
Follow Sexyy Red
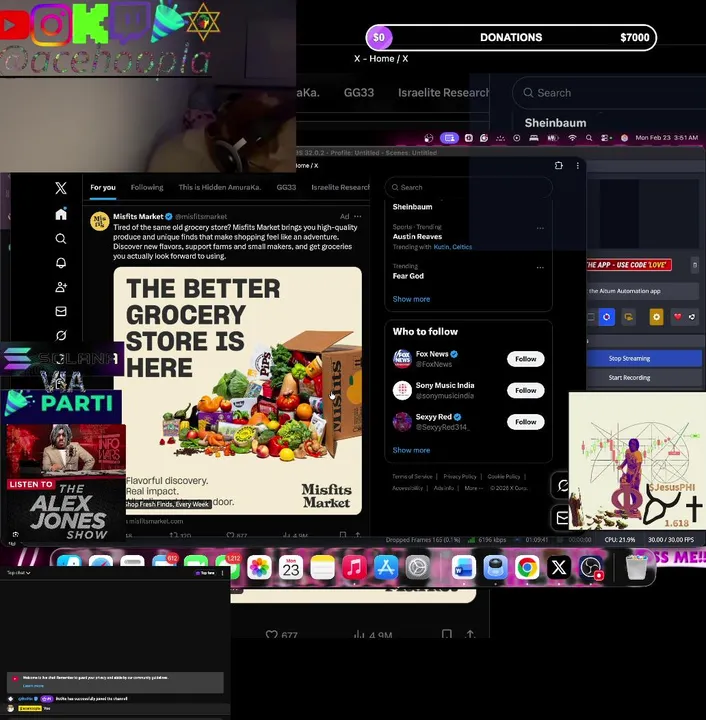tap(526, 422)
